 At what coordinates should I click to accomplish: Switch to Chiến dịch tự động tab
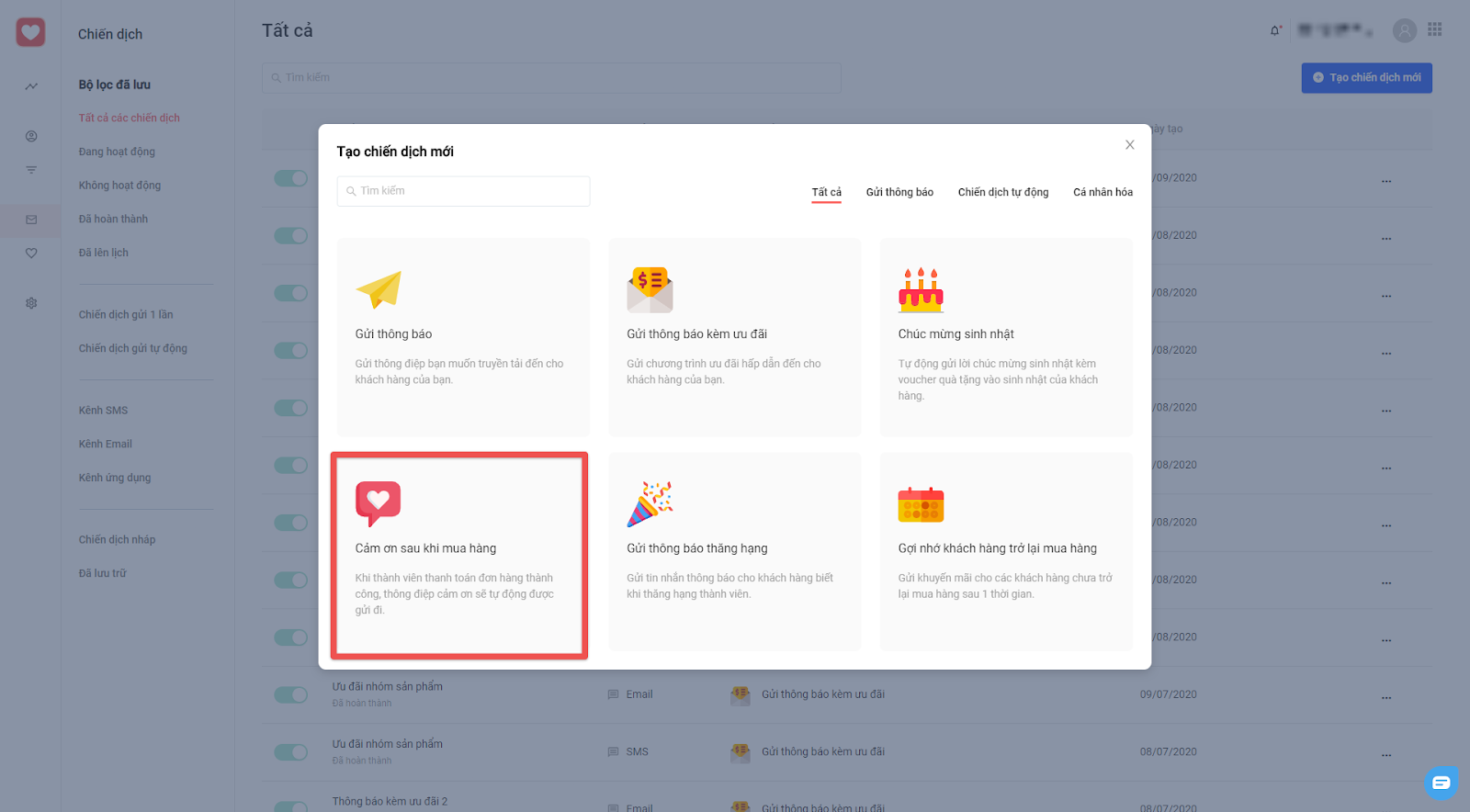[x=1003, y=192]
